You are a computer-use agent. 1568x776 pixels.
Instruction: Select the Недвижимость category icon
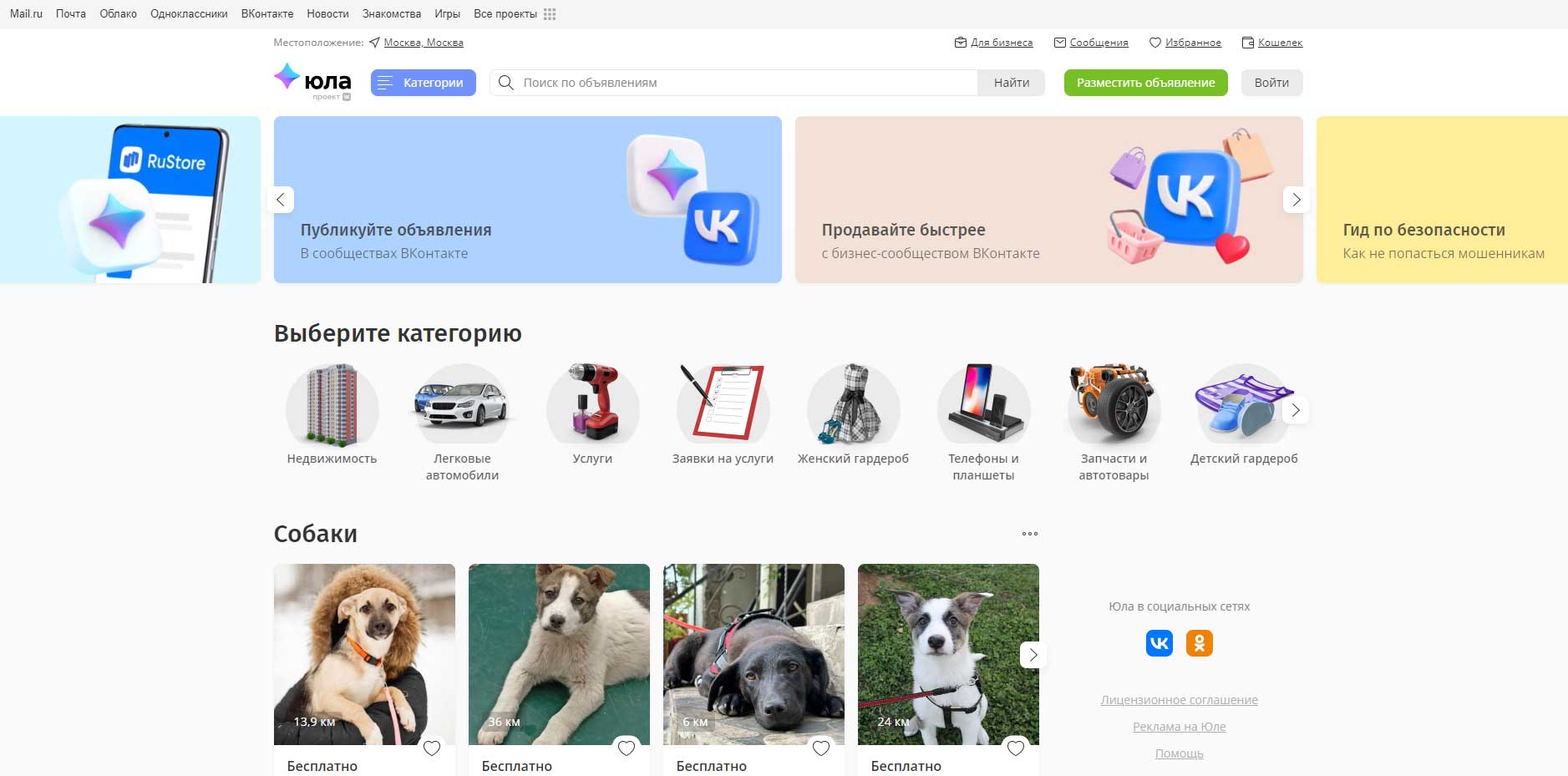tap(332, 405)
